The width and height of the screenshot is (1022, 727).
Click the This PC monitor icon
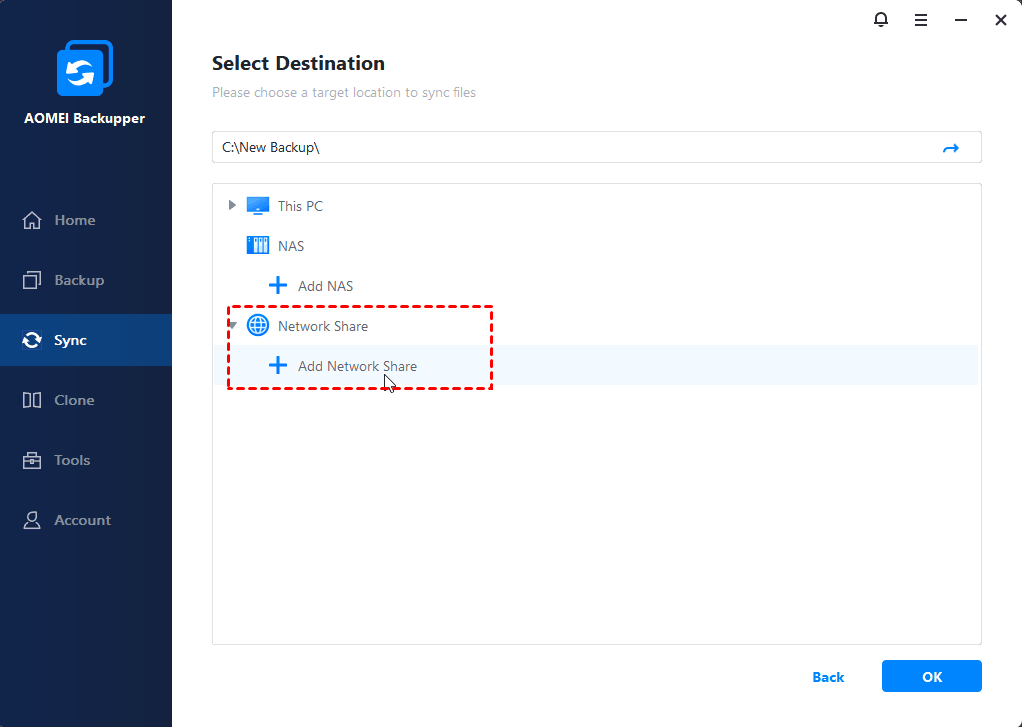point(258,206)
